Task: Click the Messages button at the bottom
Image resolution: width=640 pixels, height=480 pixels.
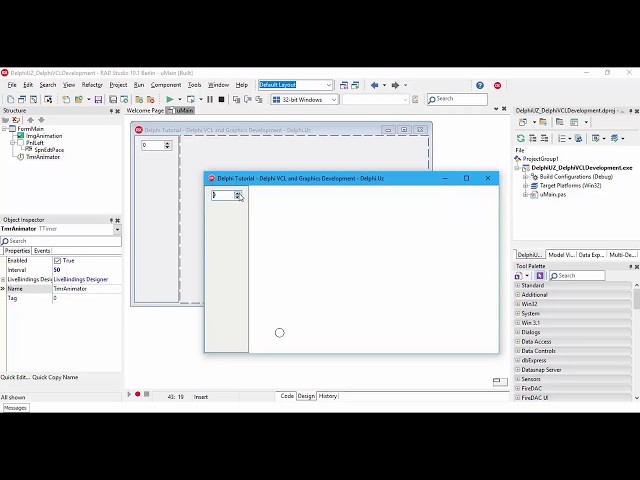Action: [16, 408]
